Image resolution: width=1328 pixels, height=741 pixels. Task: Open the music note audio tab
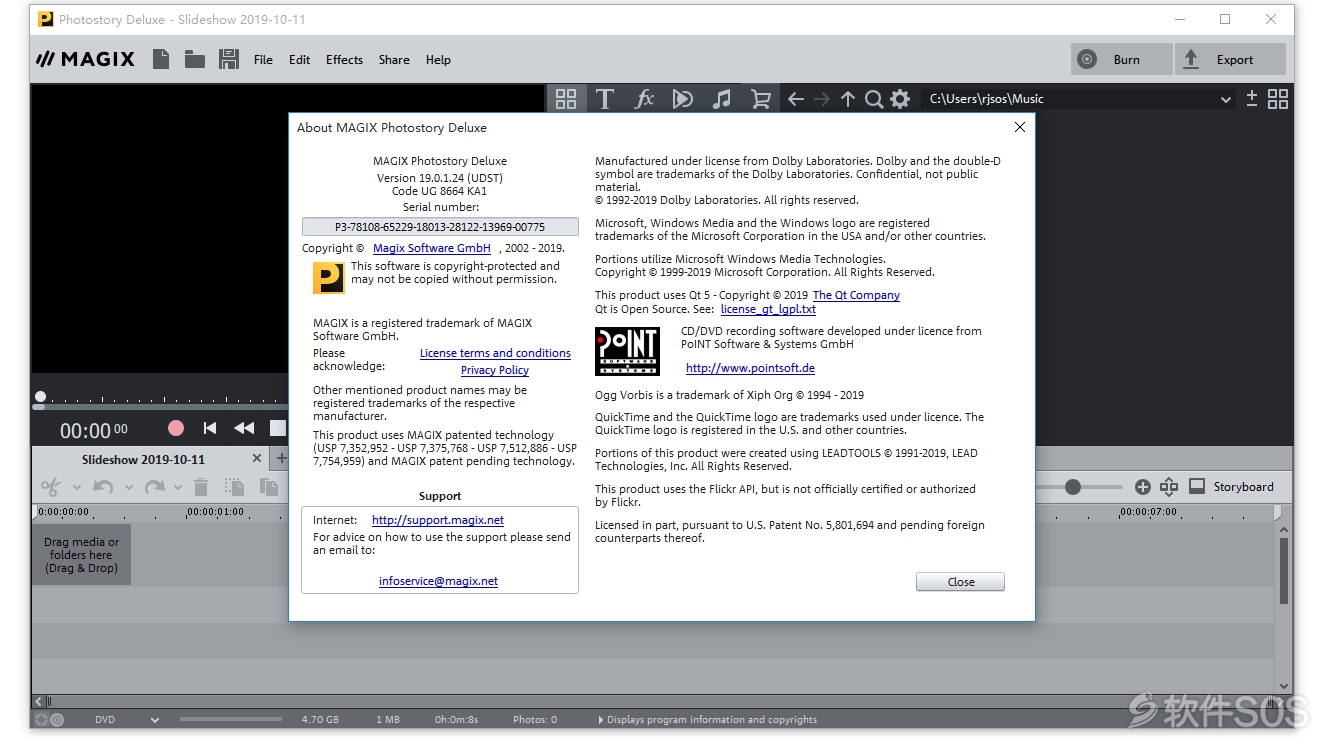tap(721, 98)
